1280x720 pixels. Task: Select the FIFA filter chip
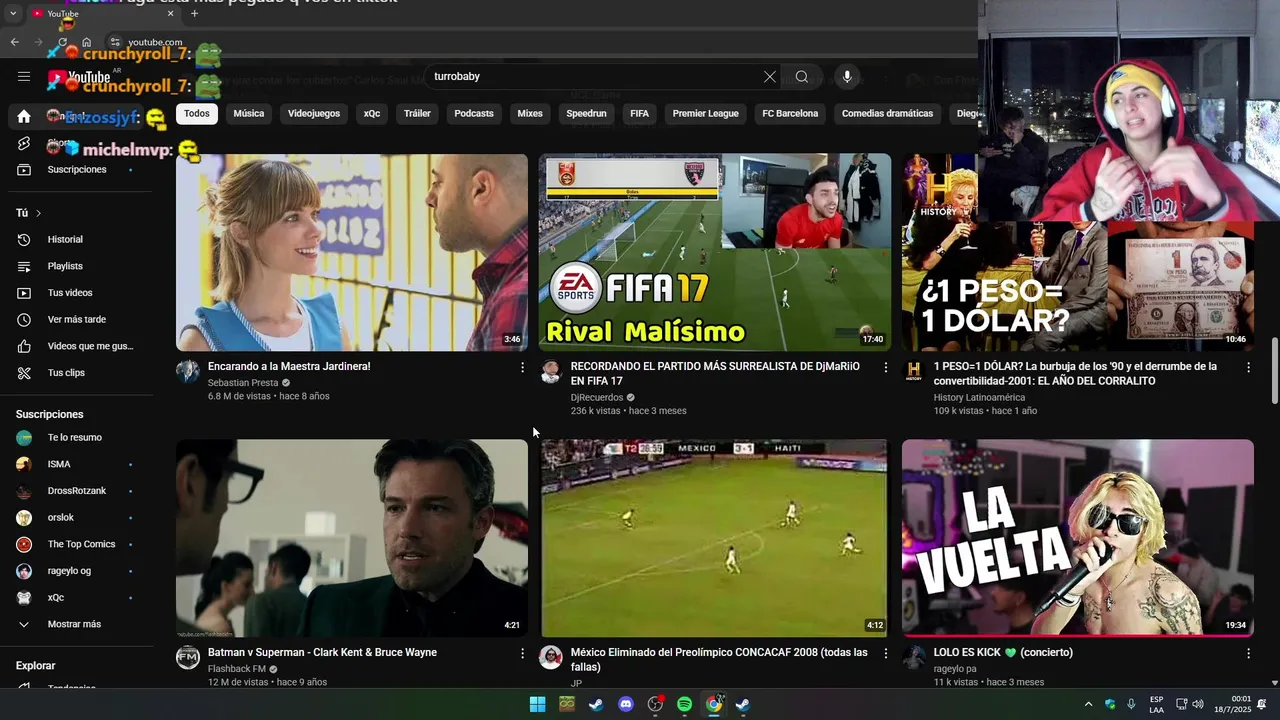coord(640,114)
